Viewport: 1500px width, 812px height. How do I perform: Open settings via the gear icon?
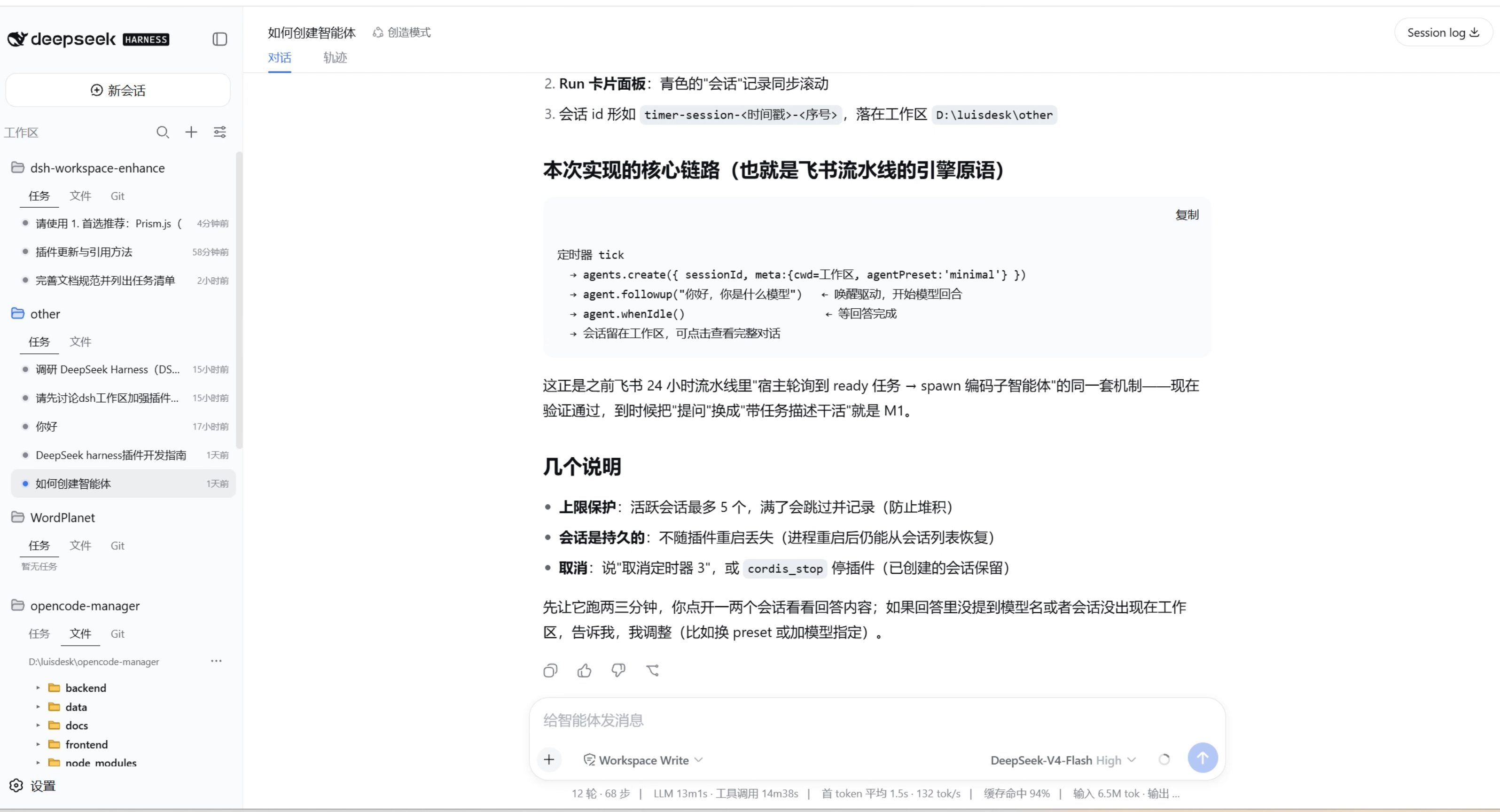pyautogui.click(x=16, y=785)
